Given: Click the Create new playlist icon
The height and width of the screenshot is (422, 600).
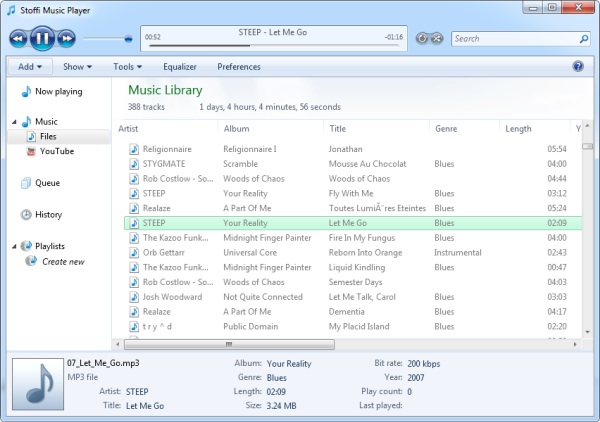Looking at the screenshot, I should (31, 261).
